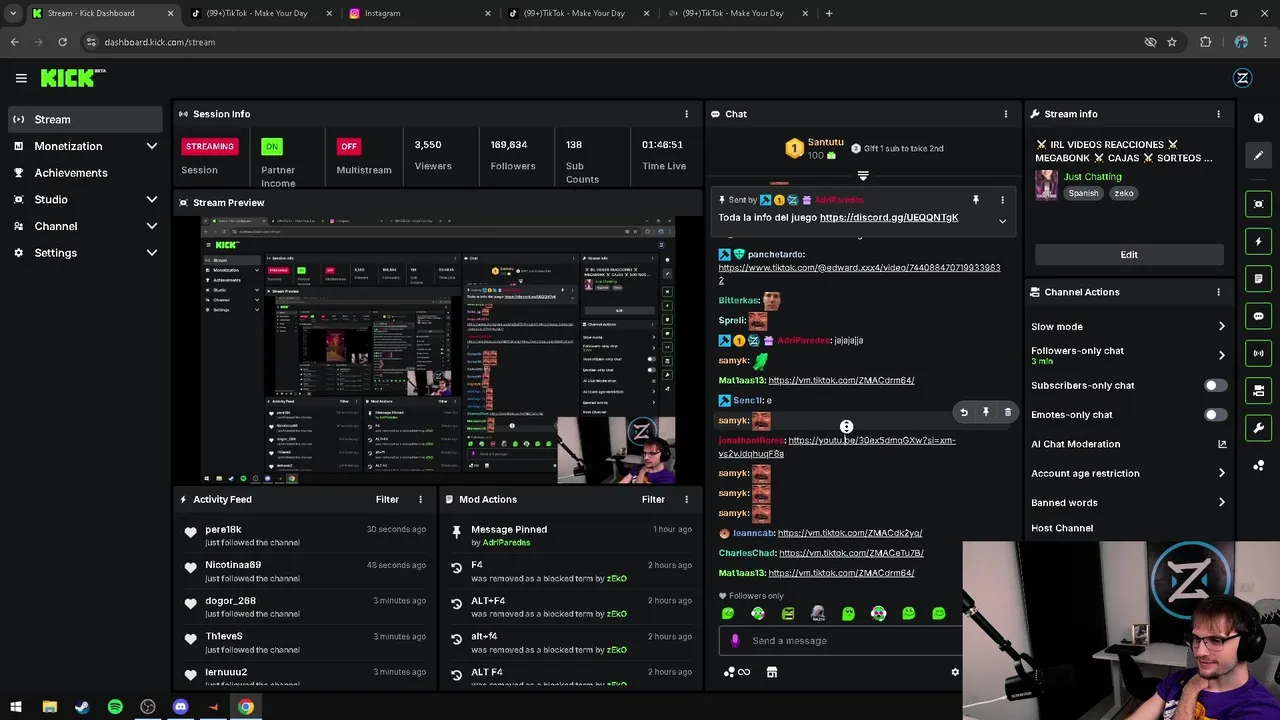Open Chrome extensions puzzle icon
The image size is (1280, 720).
click(1205, 42)
